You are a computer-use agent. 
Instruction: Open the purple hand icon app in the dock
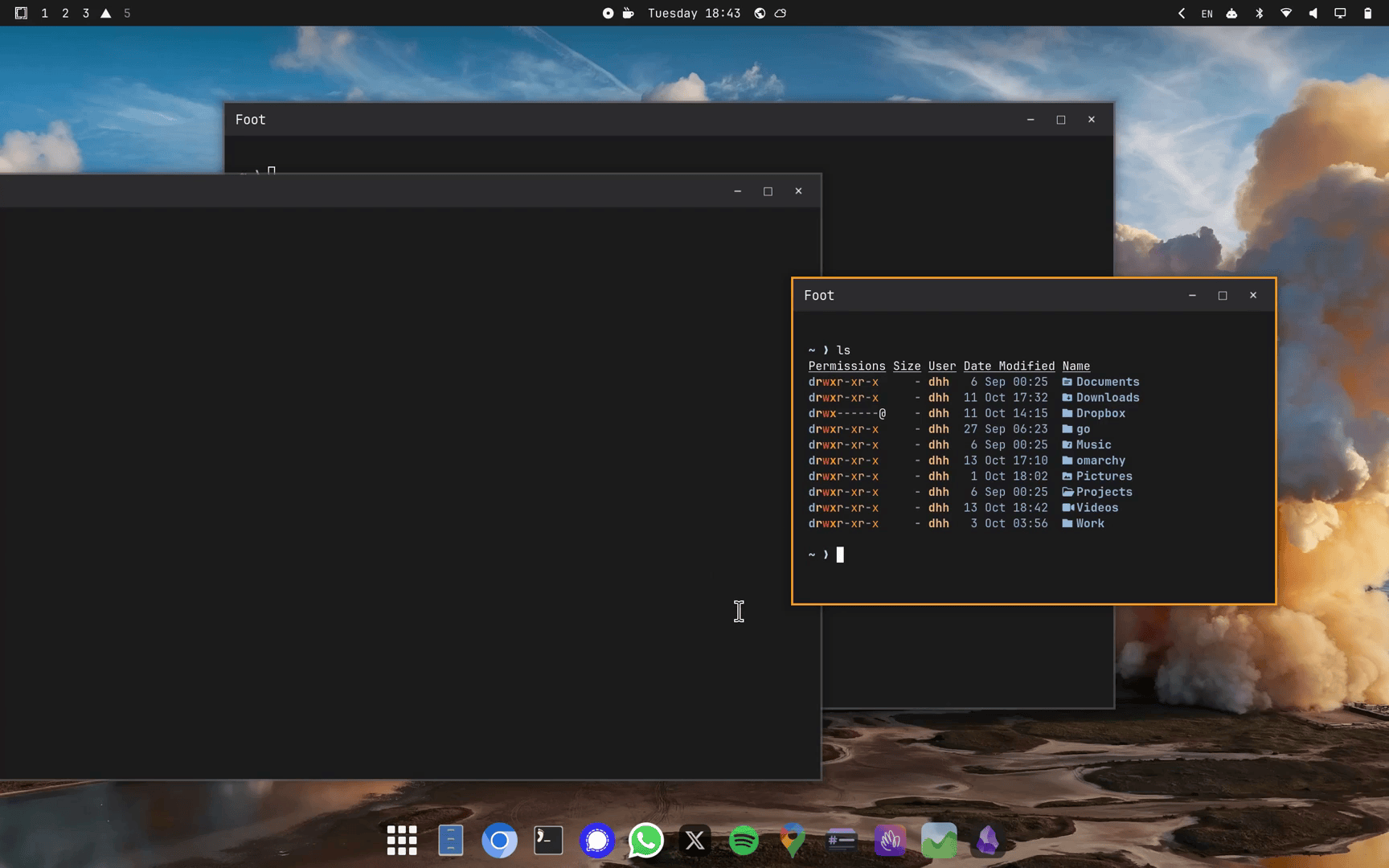pos(891,841)
